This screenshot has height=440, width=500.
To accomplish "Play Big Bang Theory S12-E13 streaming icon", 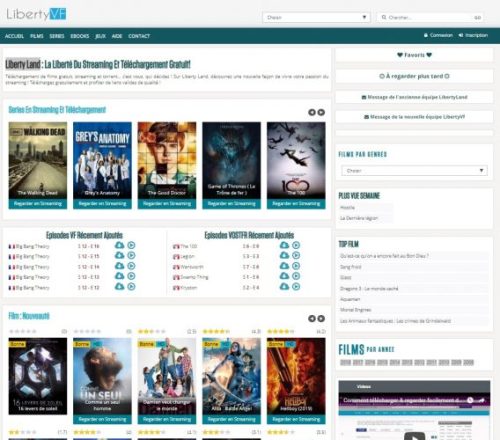I will 131,276.
